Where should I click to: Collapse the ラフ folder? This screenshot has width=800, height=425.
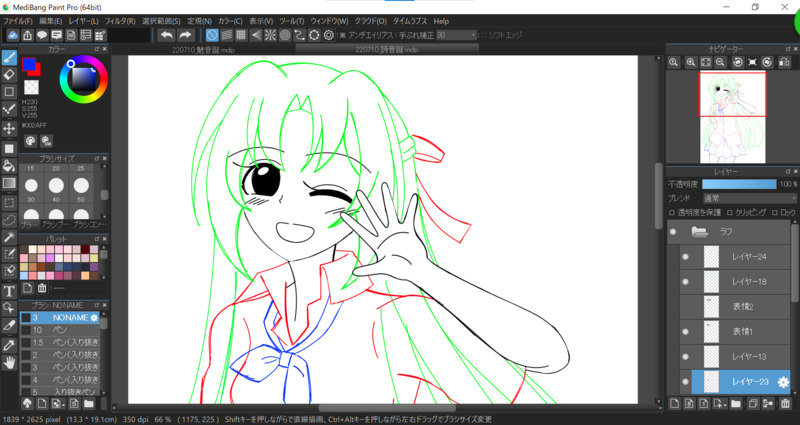coord(699,232)
